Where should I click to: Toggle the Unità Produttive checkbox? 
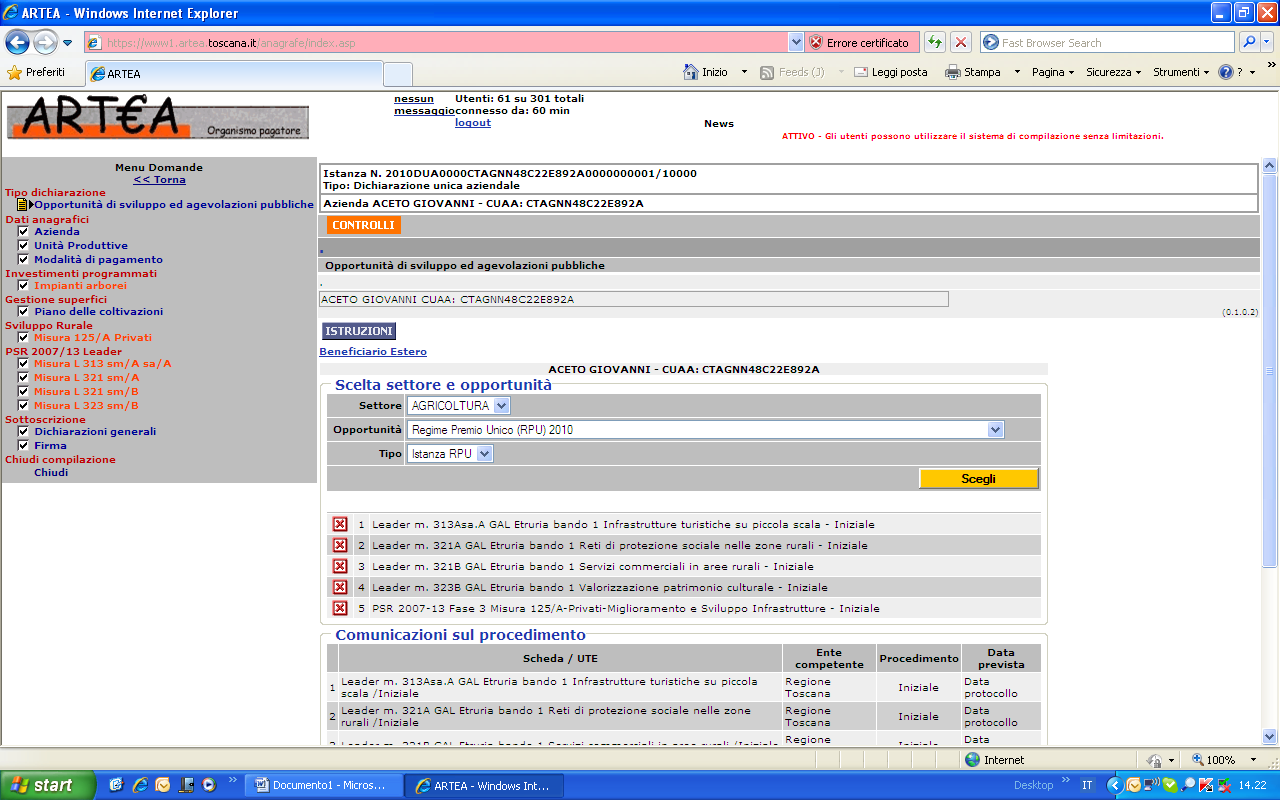coord(23,245)
